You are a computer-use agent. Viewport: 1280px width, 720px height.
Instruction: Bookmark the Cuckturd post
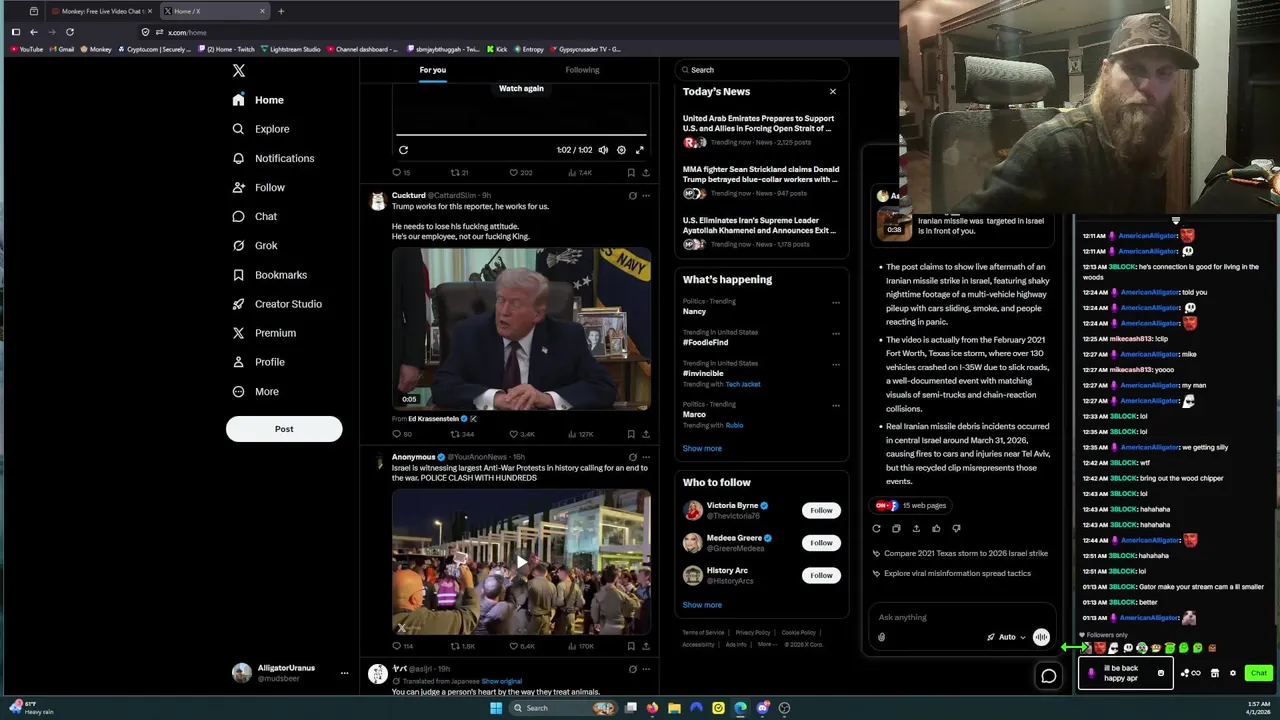click(x=631, y=434)
